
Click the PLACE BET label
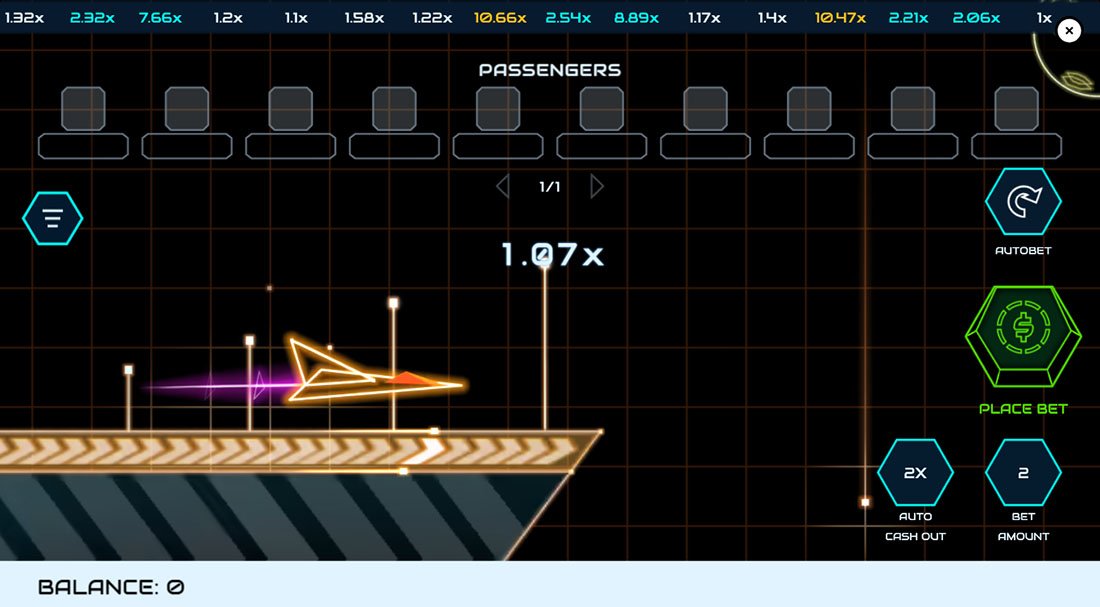pyautogui.click(x=1023, y=409)
